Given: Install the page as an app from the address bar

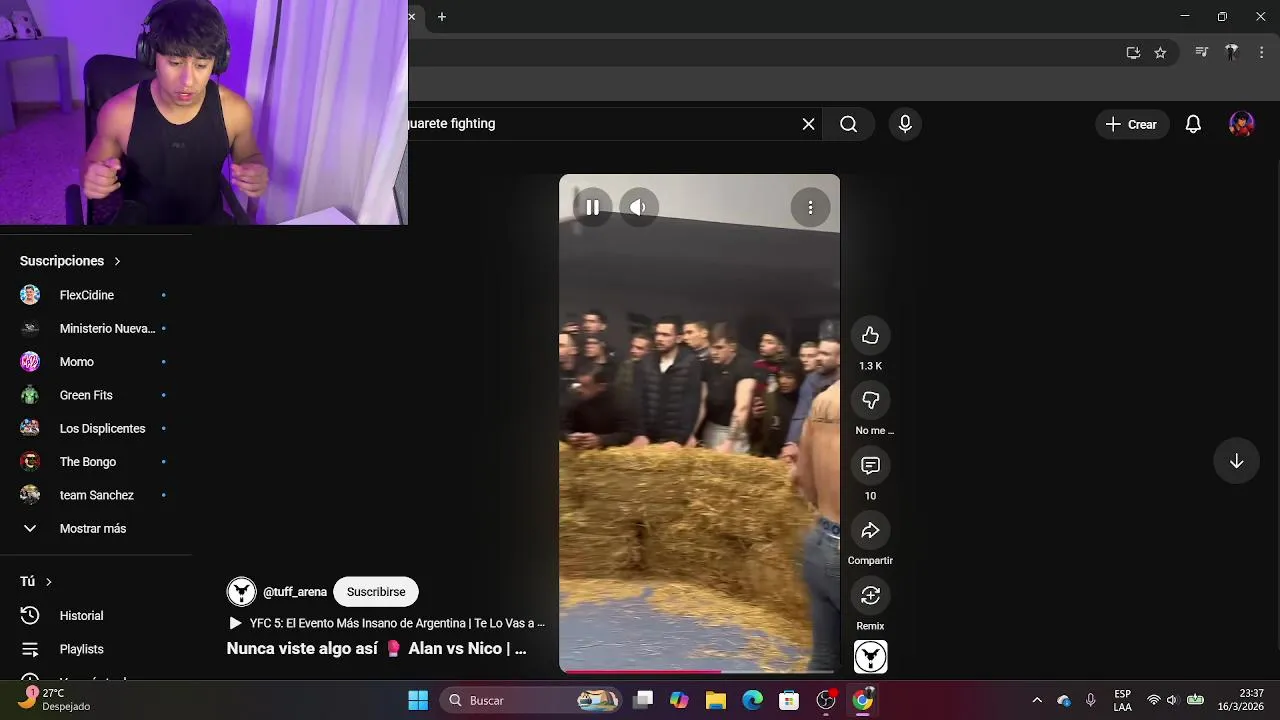Looking at the screenshot, I should click(1133, 53).
